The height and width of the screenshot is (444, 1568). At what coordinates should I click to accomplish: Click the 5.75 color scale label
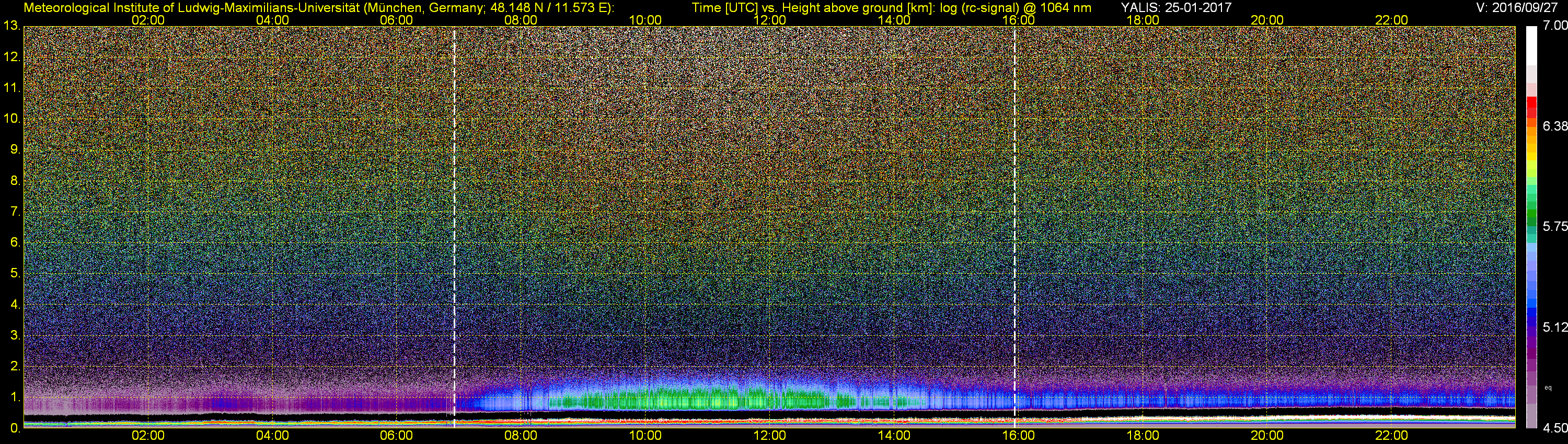(x=1554, y=226)
